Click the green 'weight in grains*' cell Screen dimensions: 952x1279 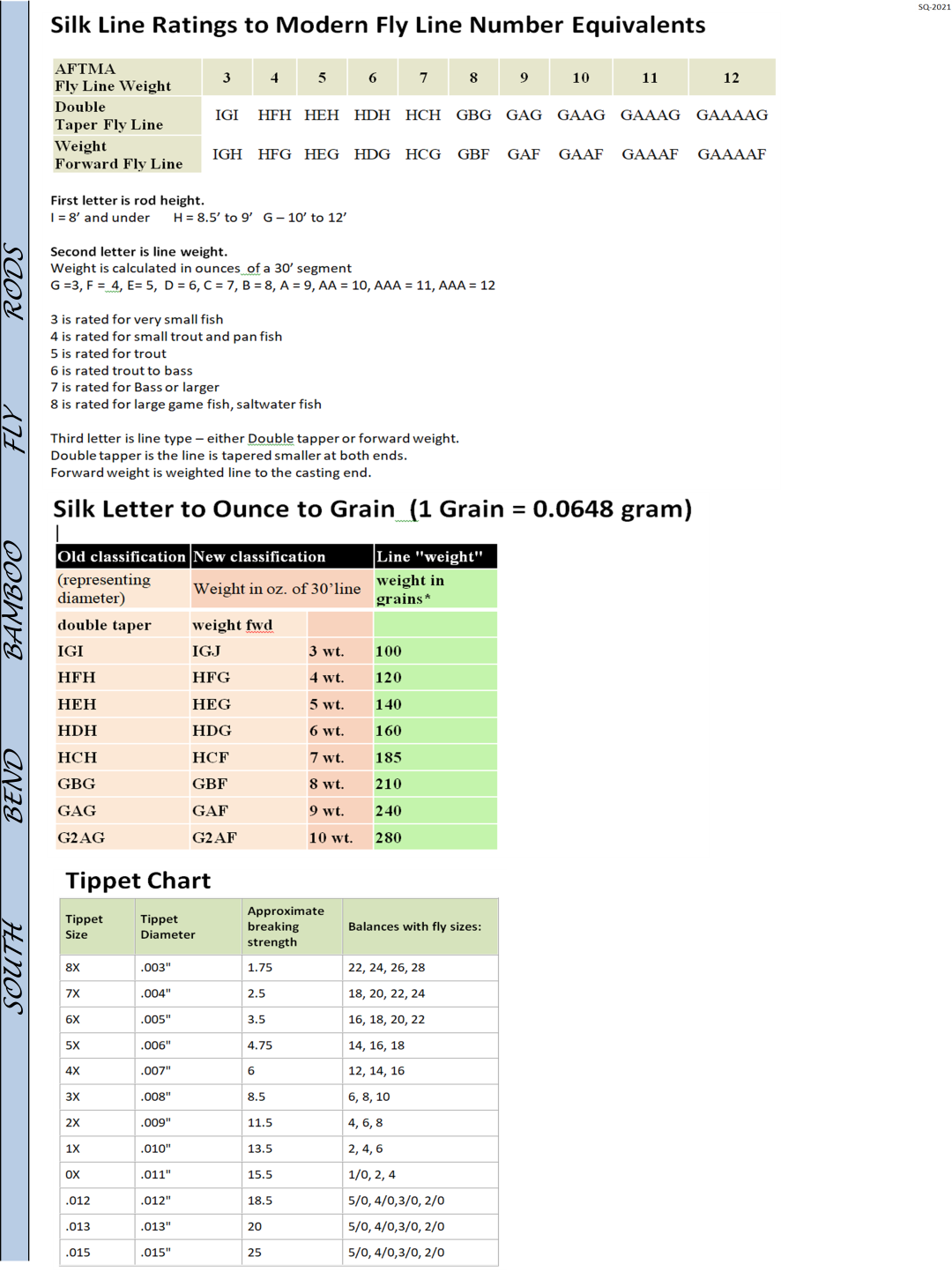[435, 589]
